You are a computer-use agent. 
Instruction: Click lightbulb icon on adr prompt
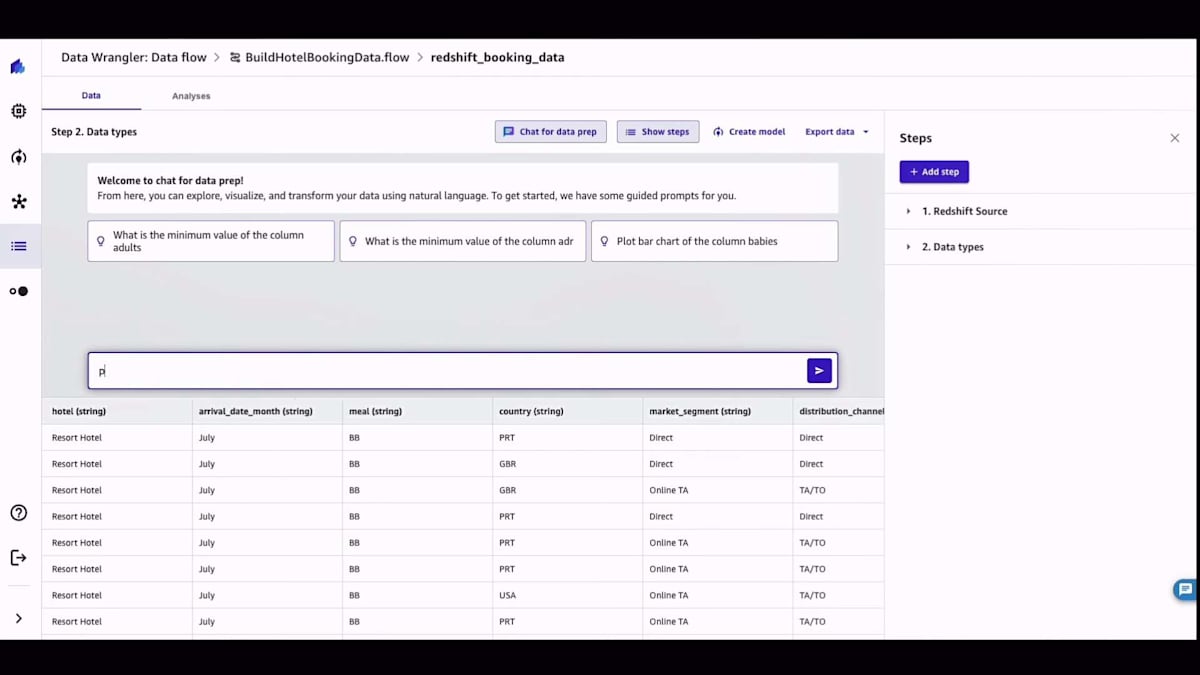[x=352, y=241]
